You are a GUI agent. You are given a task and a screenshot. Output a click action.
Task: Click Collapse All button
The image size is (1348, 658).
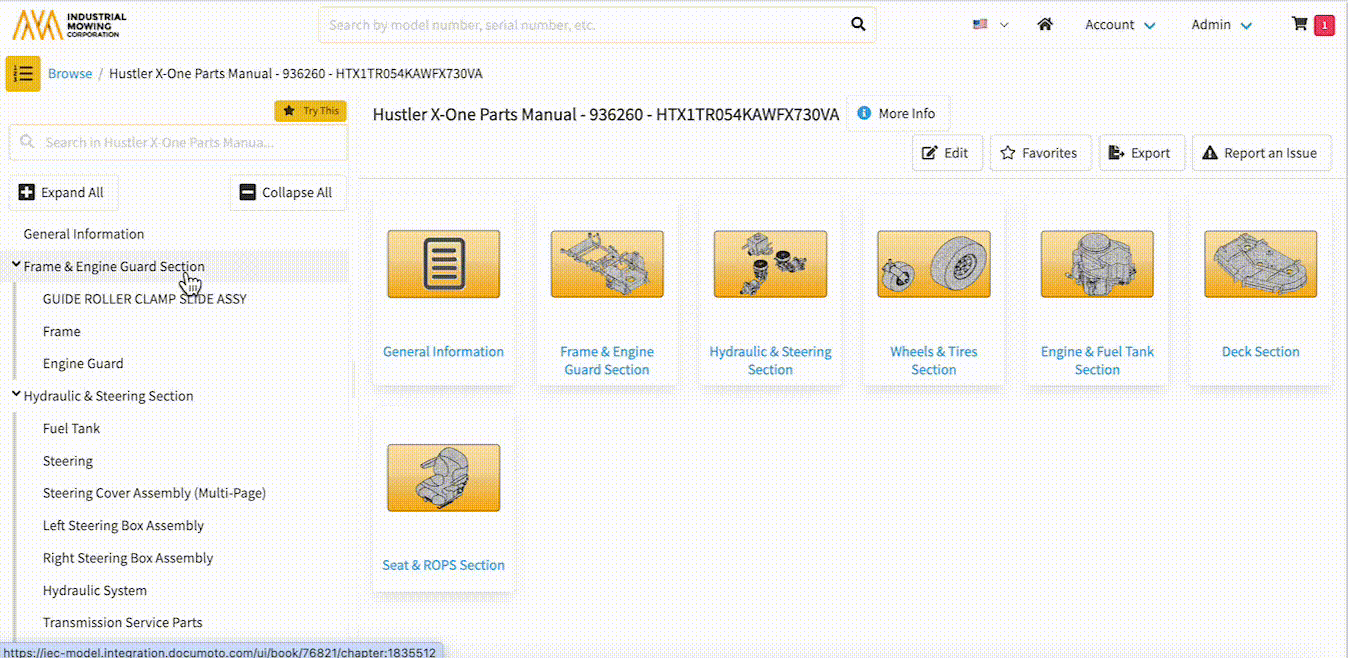pyautogui.click(x=287, y=193)
